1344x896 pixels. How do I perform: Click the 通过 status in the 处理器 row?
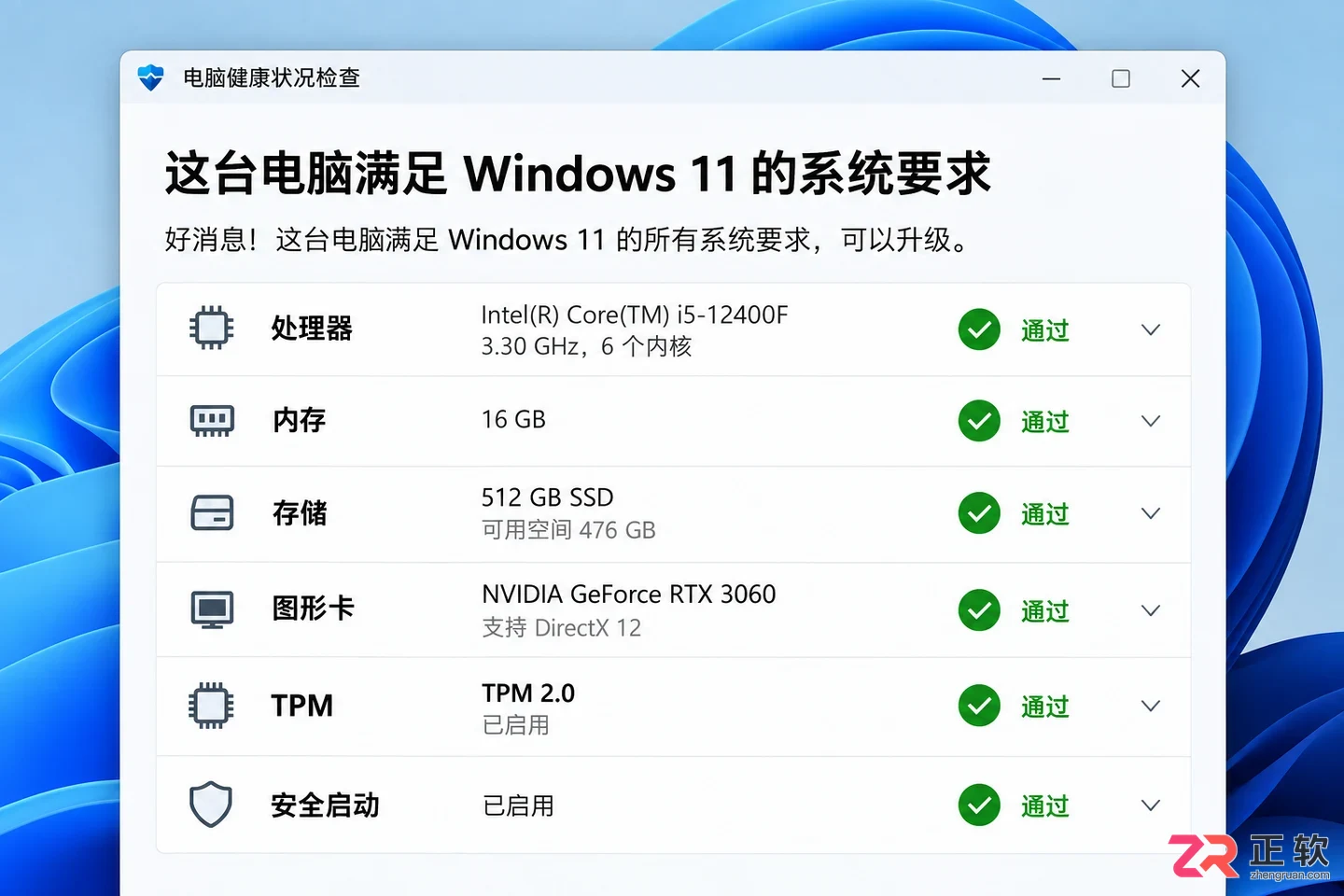point(1044,330)
